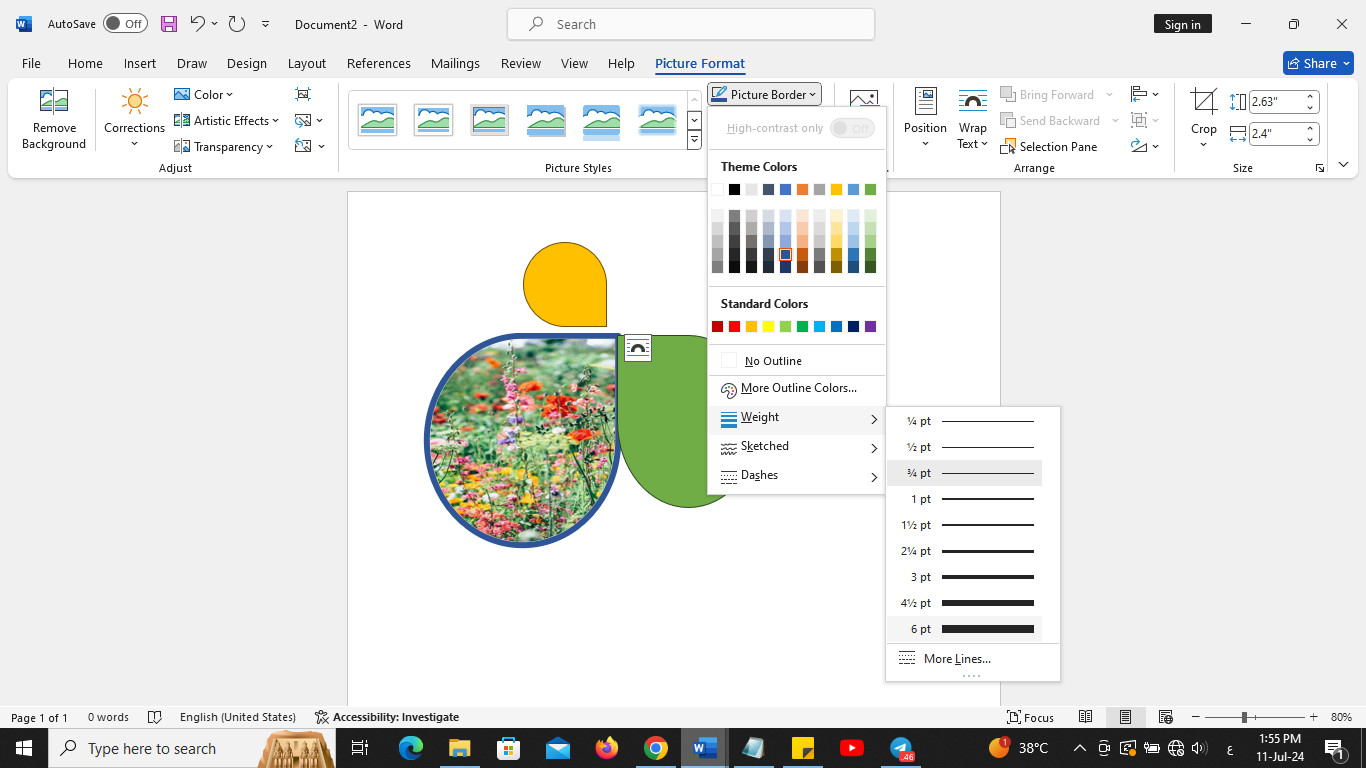Open the Design tab
The image size is (1366, 768).
pyautogui.click(x=247, y=63)
